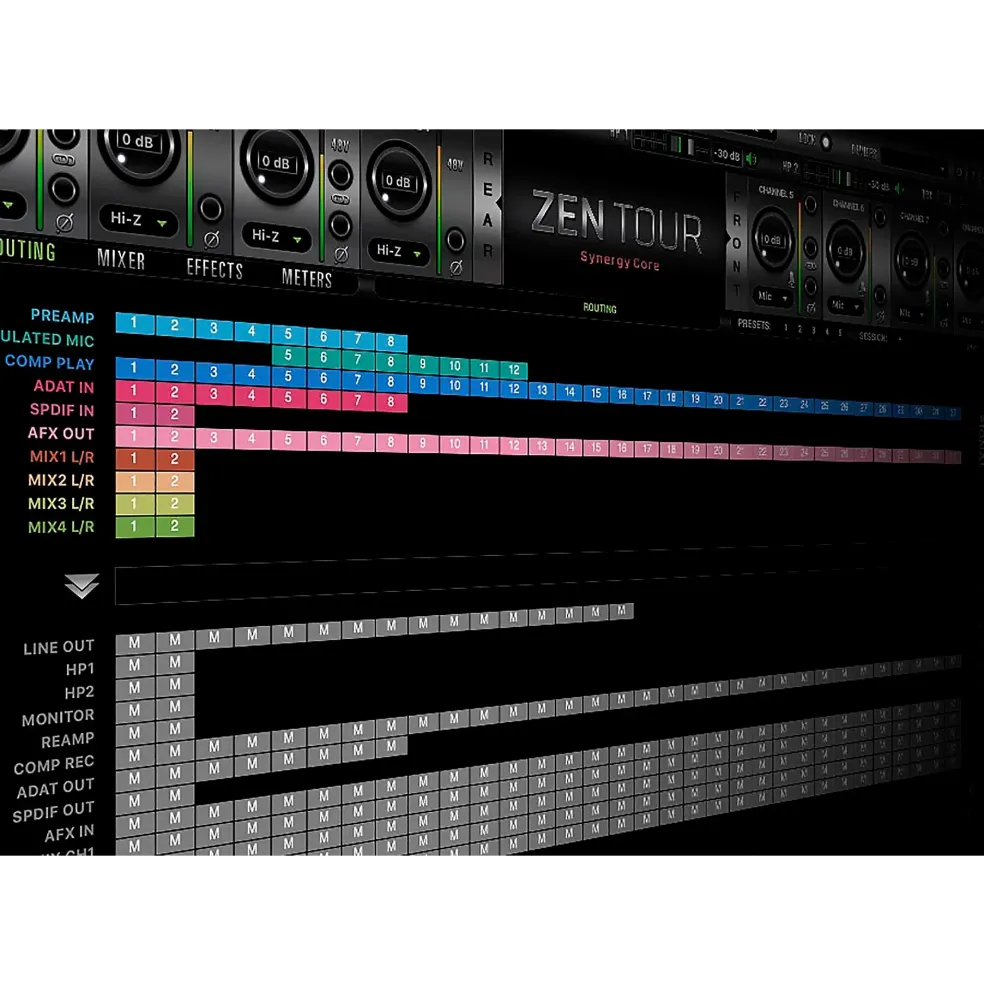
Task: Open Channel 5 Mic input type dropdown
Action: click(773, 297)
